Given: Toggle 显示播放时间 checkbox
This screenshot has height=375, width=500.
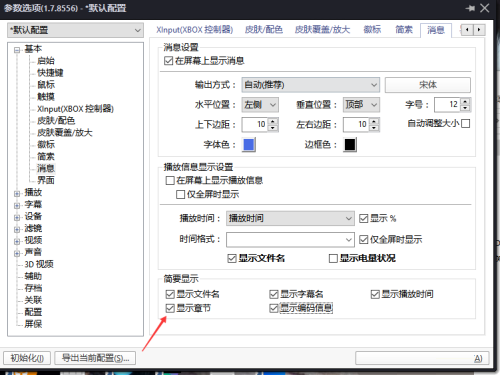Looking at the screenshot, I should point(375,294).
